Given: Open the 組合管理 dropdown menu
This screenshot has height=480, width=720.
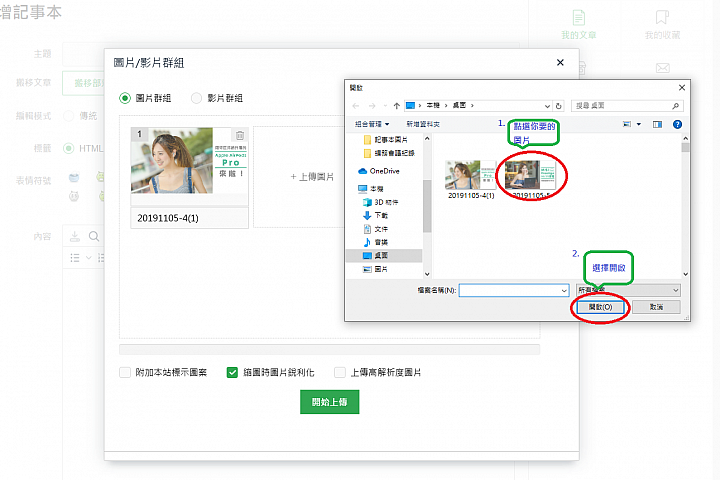Looking at the screenshot, I should coord(372,124).
